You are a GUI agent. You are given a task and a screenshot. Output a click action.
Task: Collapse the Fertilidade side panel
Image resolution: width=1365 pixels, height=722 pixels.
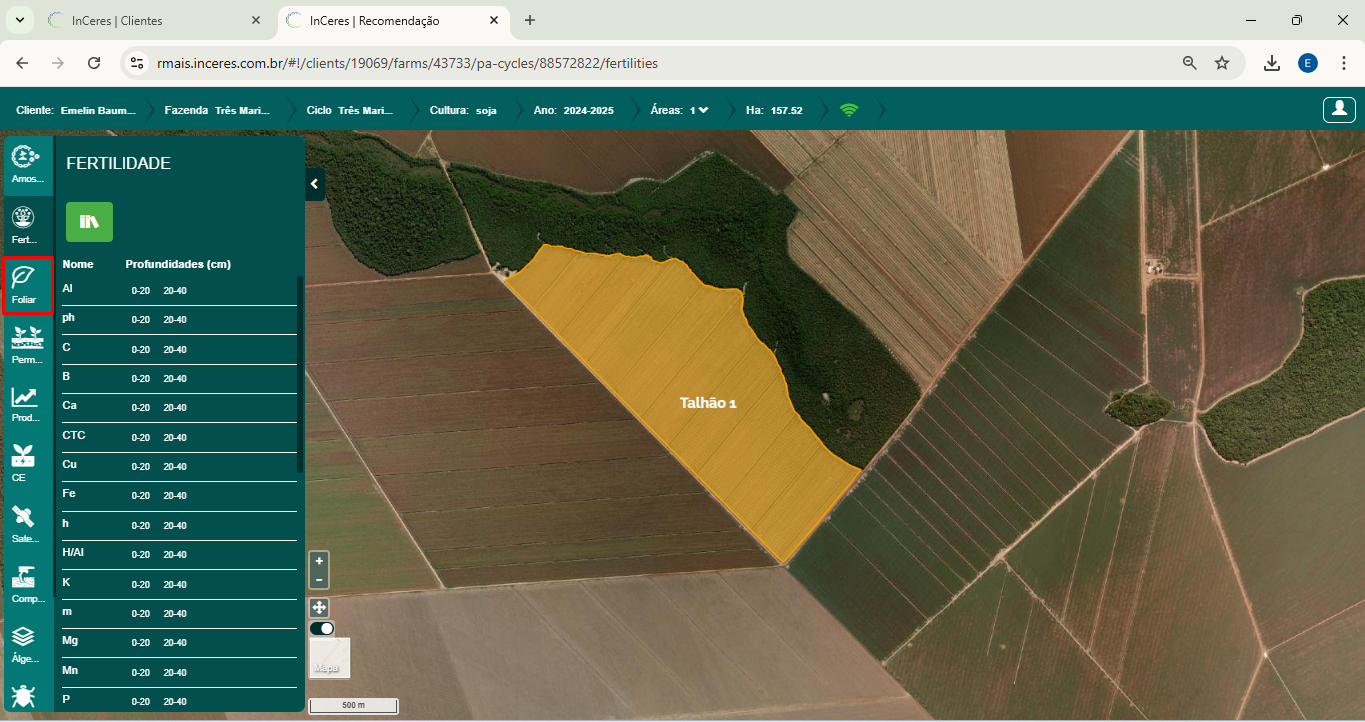tap(314, 184)
